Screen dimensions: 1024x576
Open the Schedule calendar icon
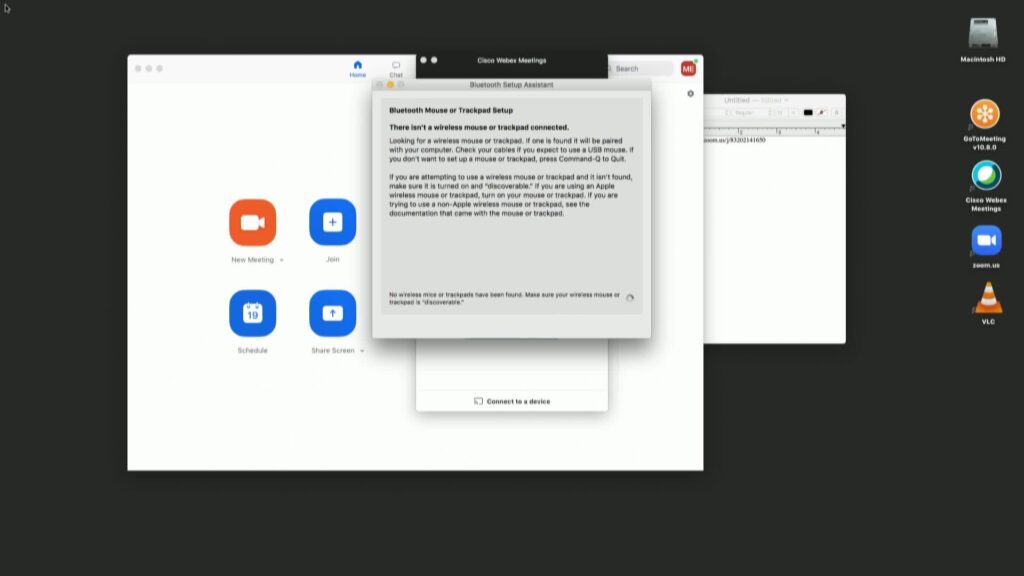(253, 313)
